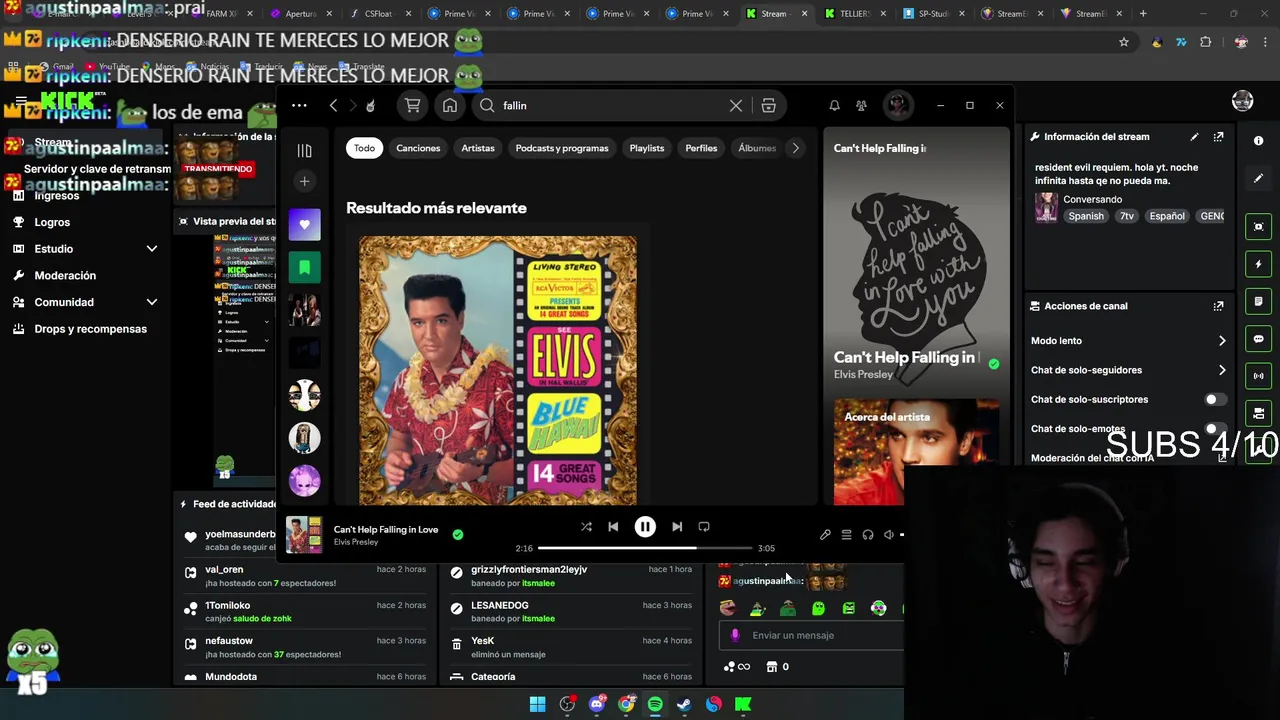Skip to the previous Spotify track
The width and height of the screenshot is (1280, 720).
click(613, 527)
